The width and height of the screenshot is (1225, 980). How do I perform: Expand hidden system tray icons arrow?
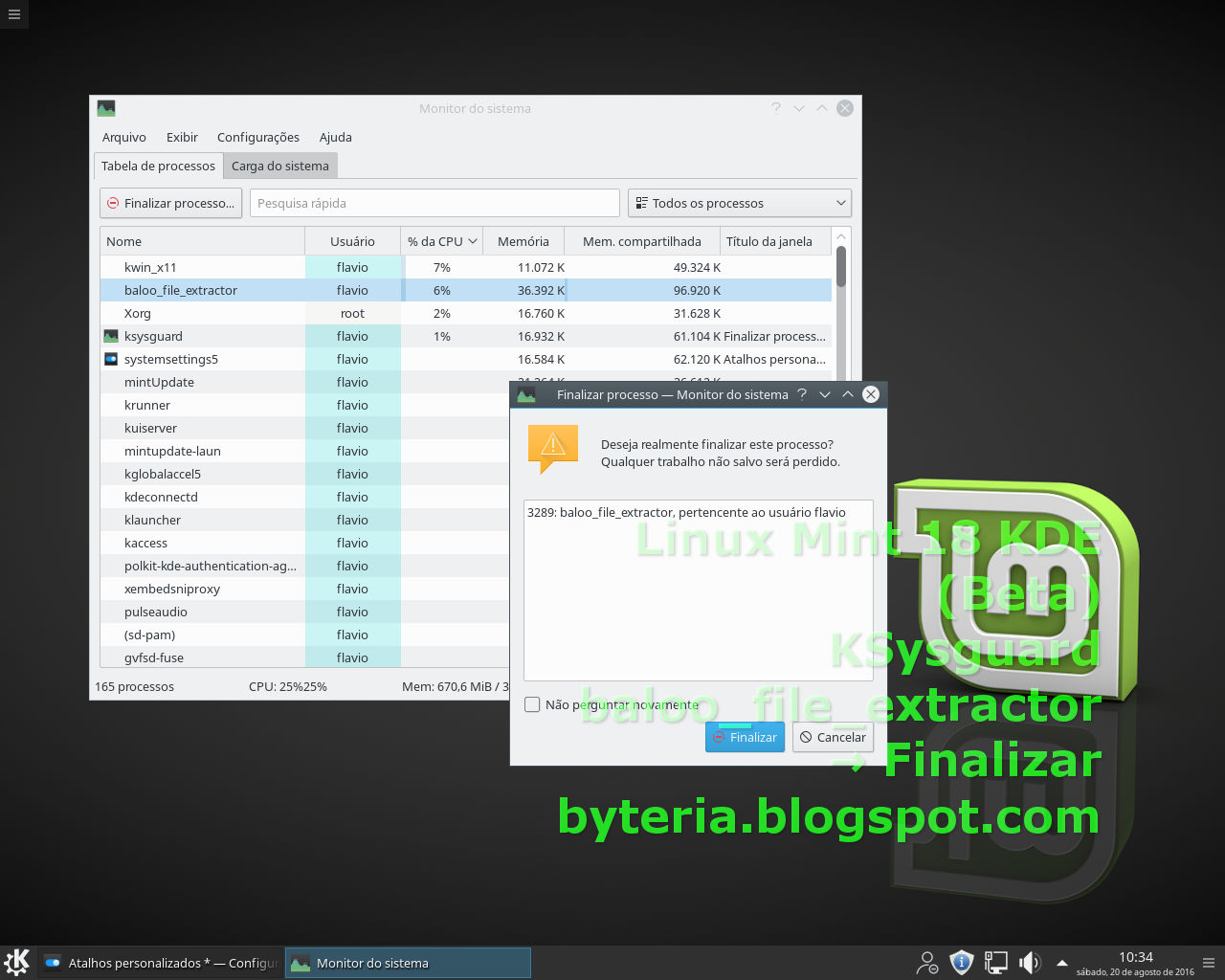click(1062, 962)
